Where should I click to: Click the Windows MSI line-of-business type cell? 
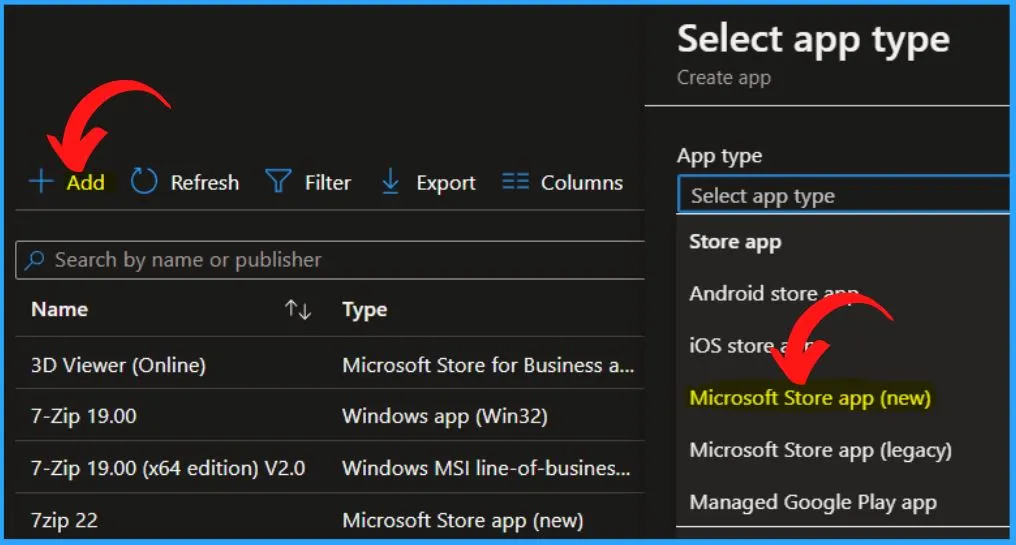(x=486, y=468)
